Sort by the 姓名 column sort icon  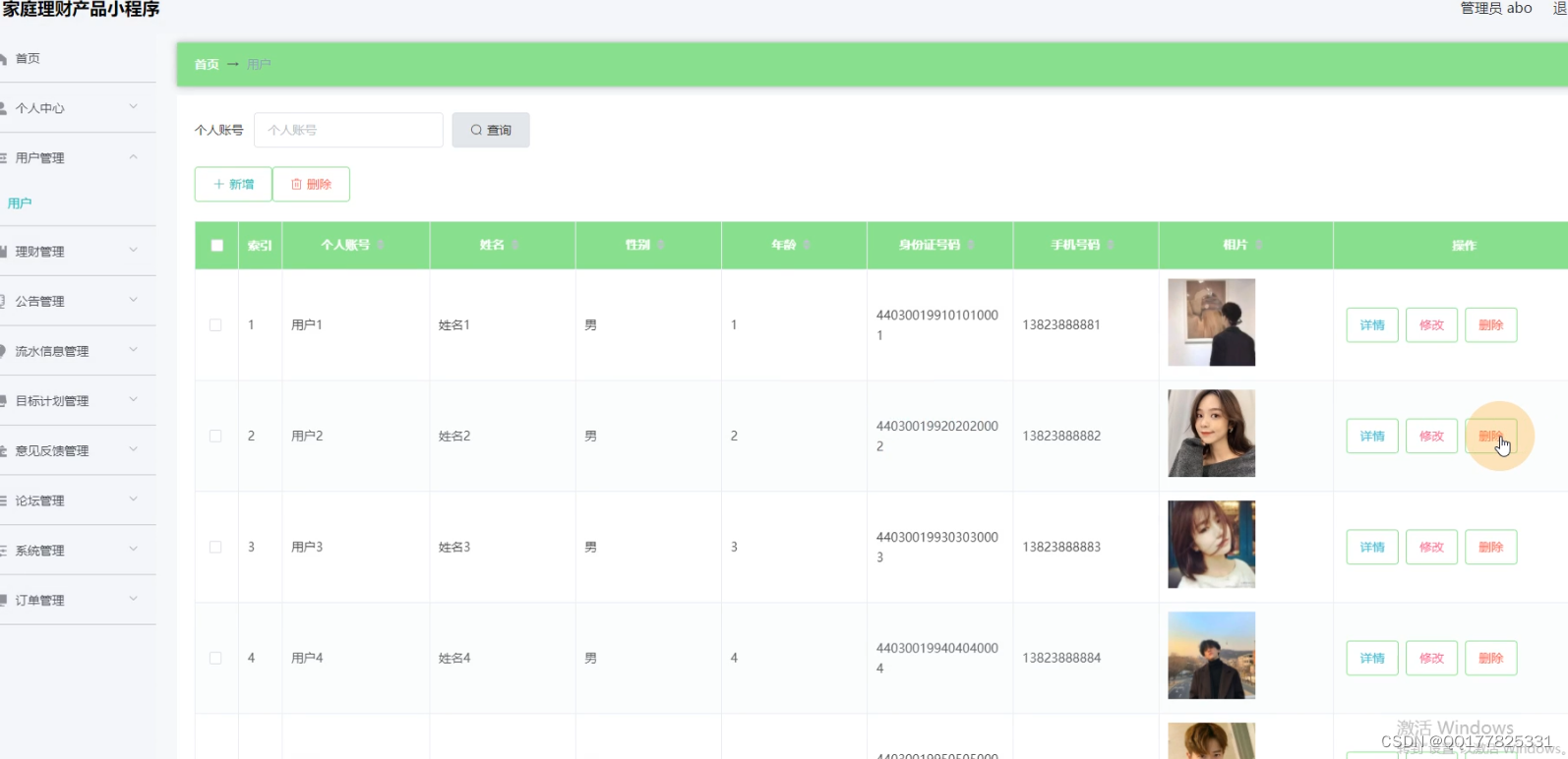tap(515, 245)
